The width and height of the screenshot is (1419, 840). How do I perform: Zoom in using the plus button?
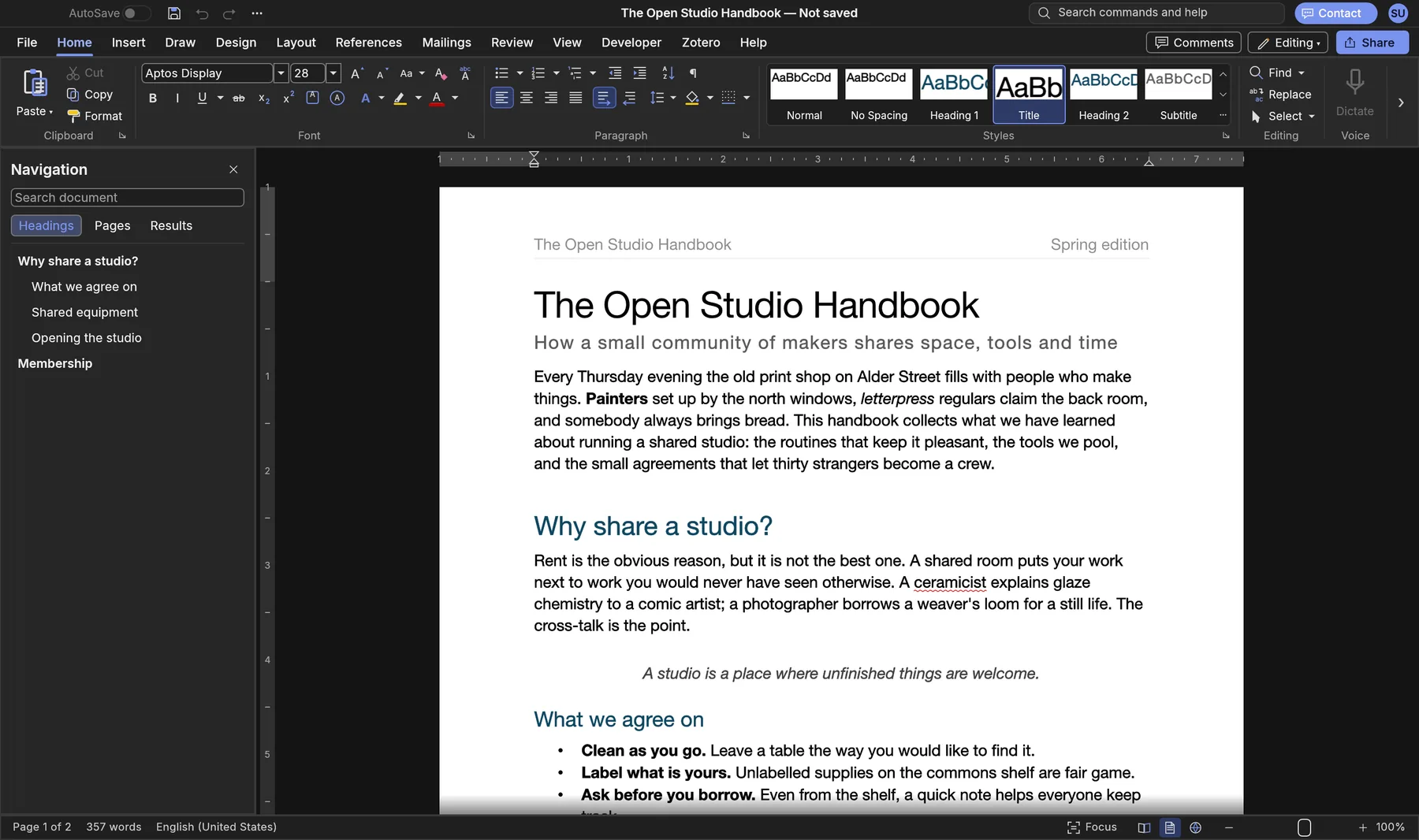click(1363, 827)
